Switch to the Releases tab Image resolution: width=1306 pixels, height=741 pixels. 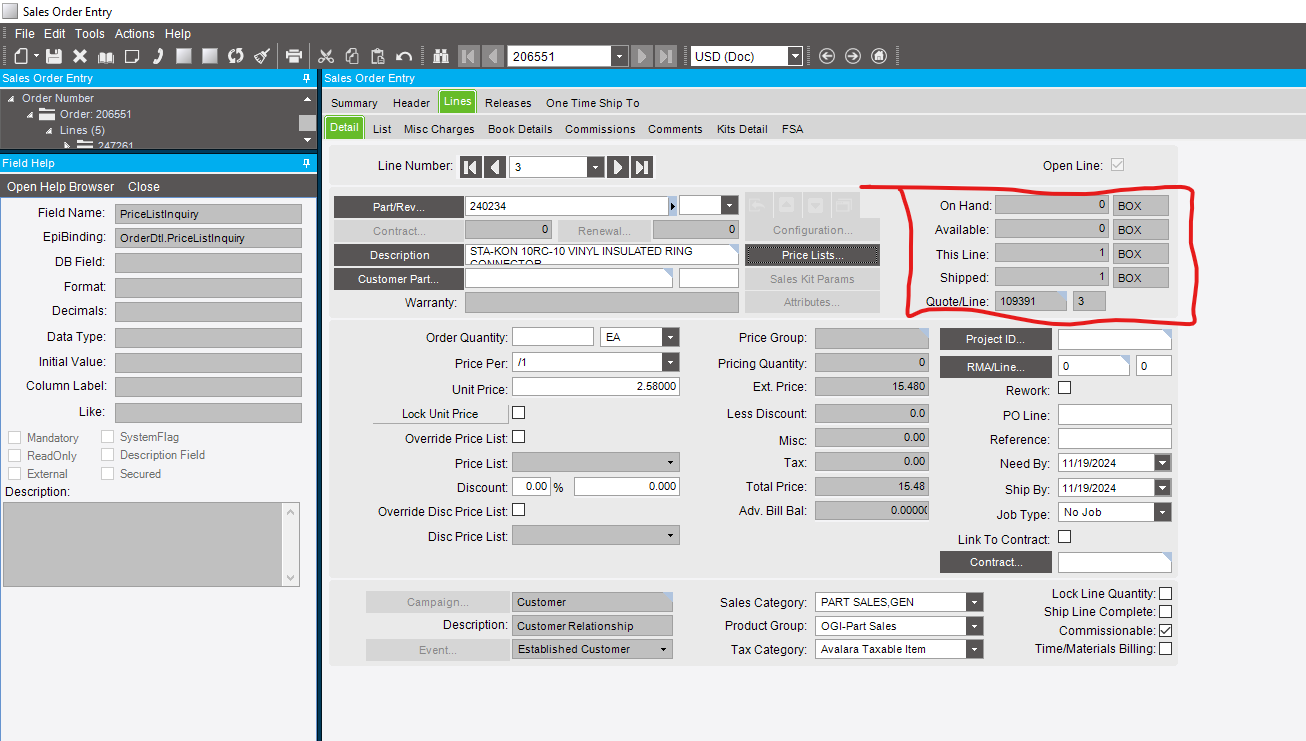click(x=508, y=103)
